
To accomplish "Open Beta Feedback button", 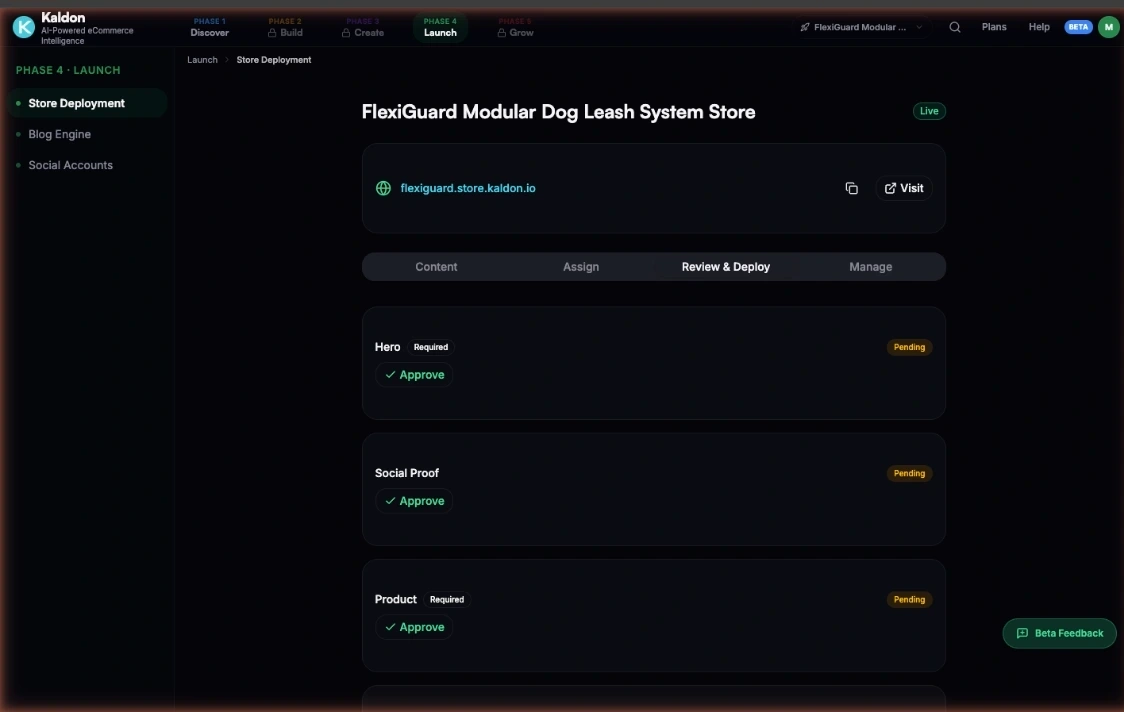I will tap(1059, 633).
